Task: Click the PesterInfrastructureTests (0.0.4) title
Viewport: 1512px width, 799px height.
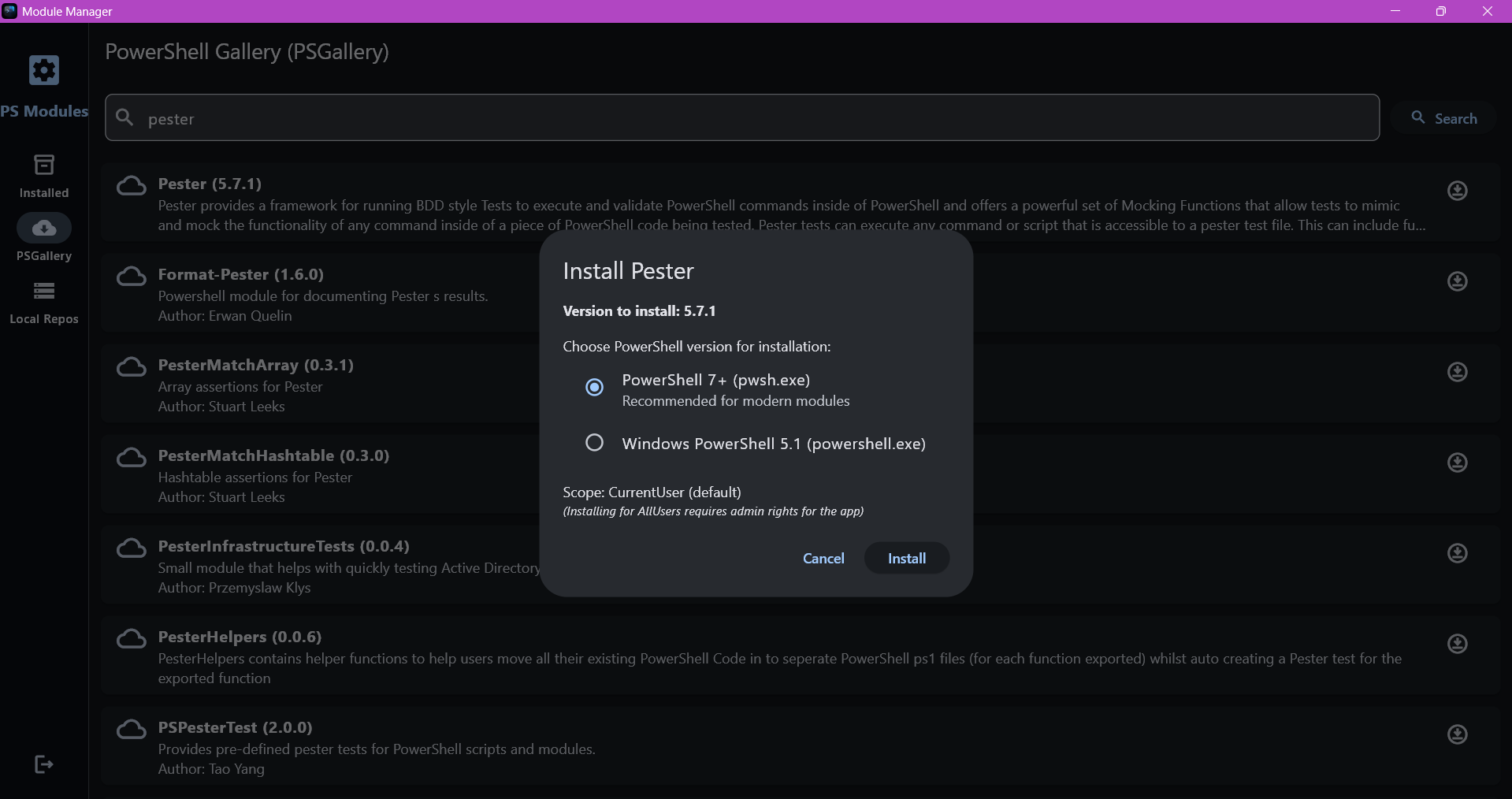Action: (284, 546)
